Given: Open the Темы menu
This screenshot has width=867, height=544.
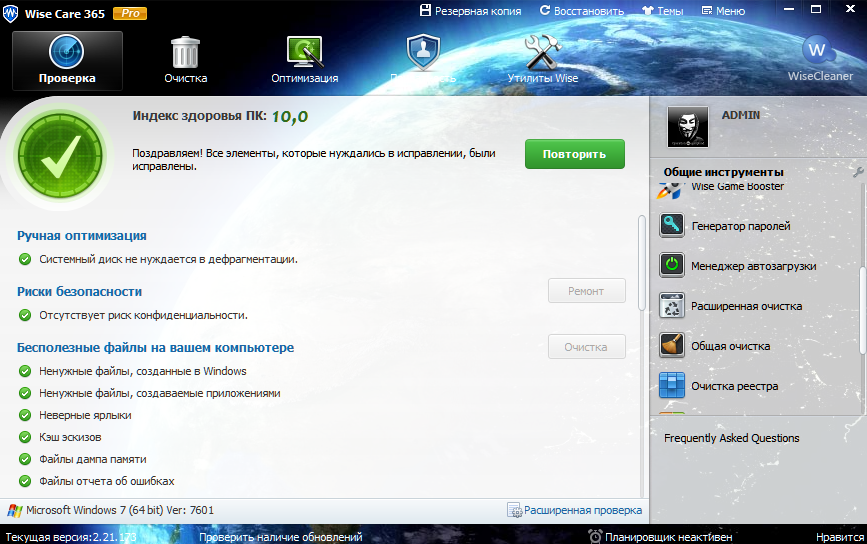Looking at the screenshot, I should (662, 11).
